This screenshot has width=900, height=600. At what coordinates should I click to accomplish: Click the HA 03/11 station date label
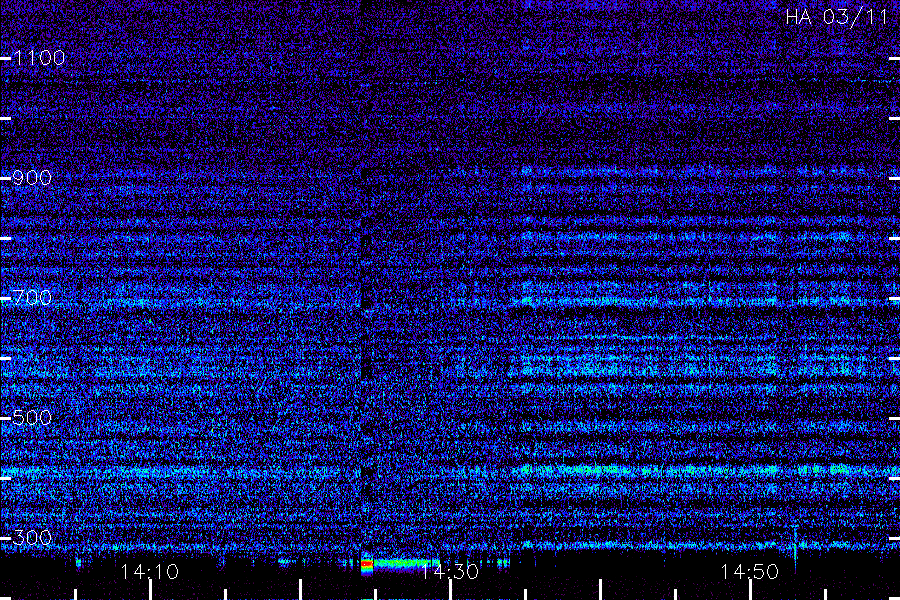tap(837, 17)
